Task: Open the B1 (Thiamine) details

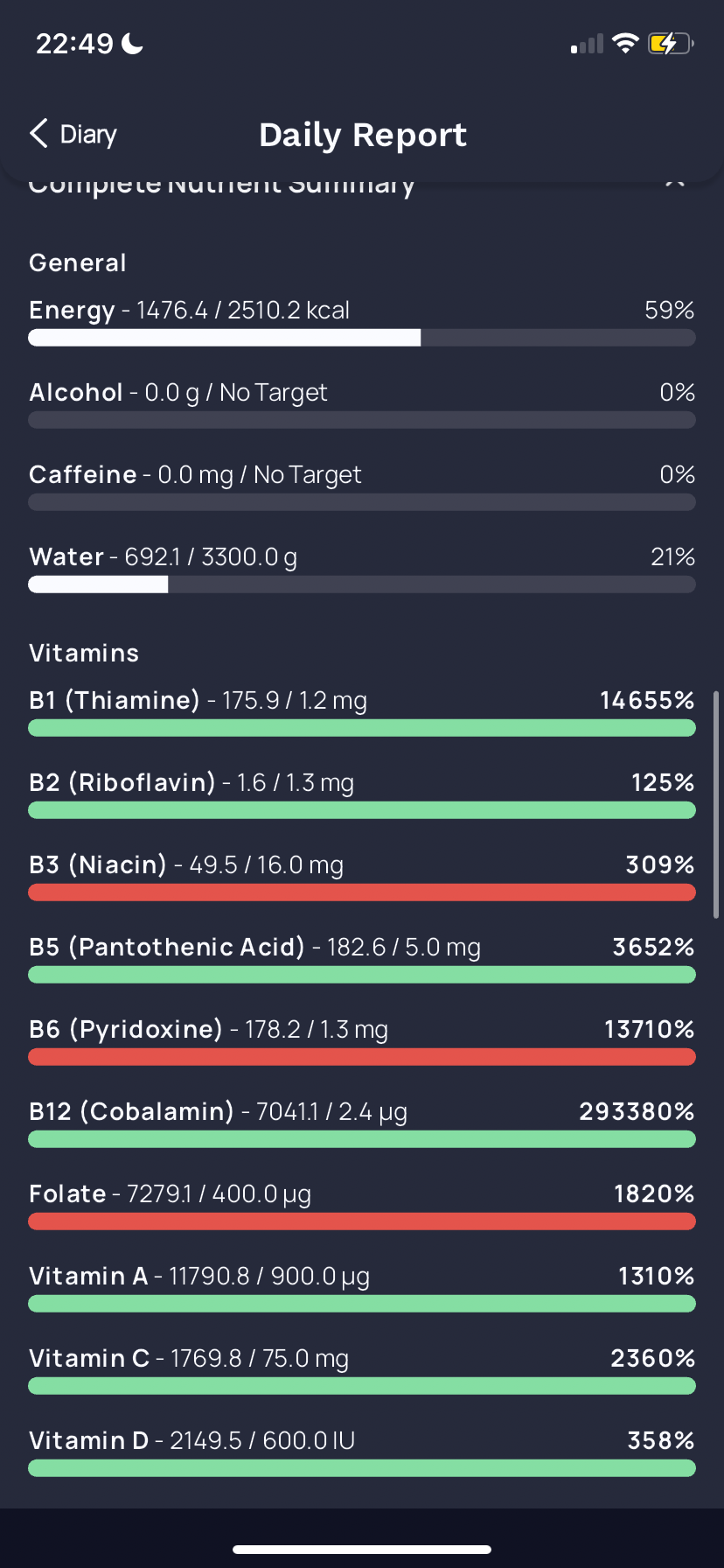Action: click(362, 712)
